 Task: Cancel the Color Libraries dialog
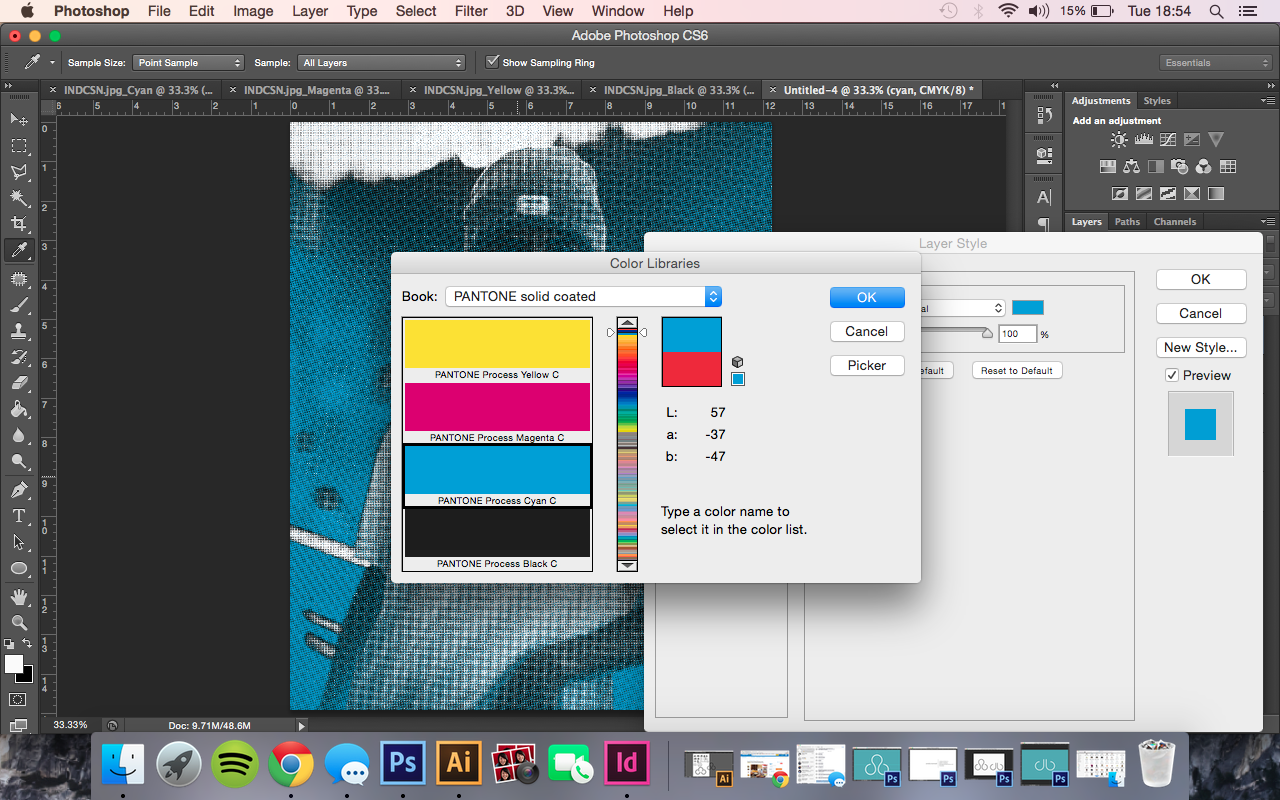click(x=867, y=331)
